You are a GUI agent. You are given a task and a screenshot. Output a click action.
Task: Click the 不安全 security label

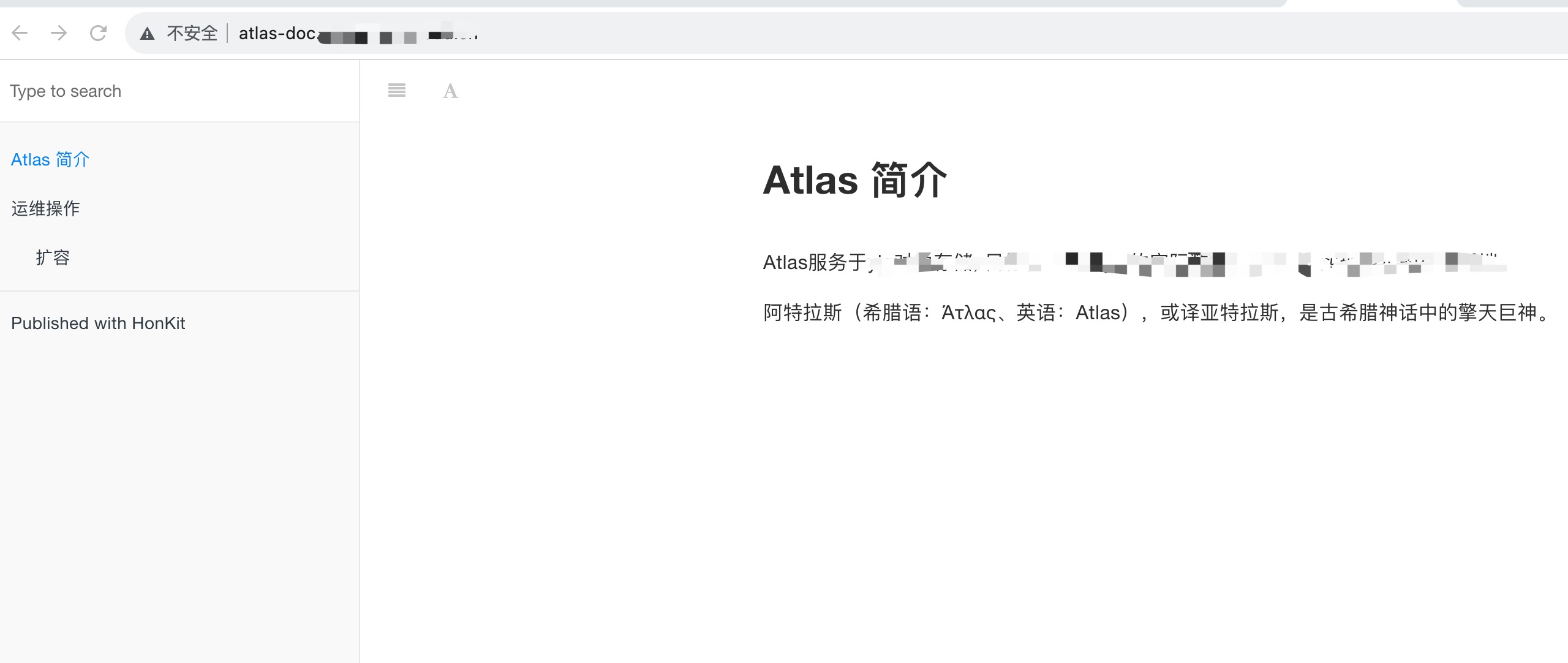(192, 33)
